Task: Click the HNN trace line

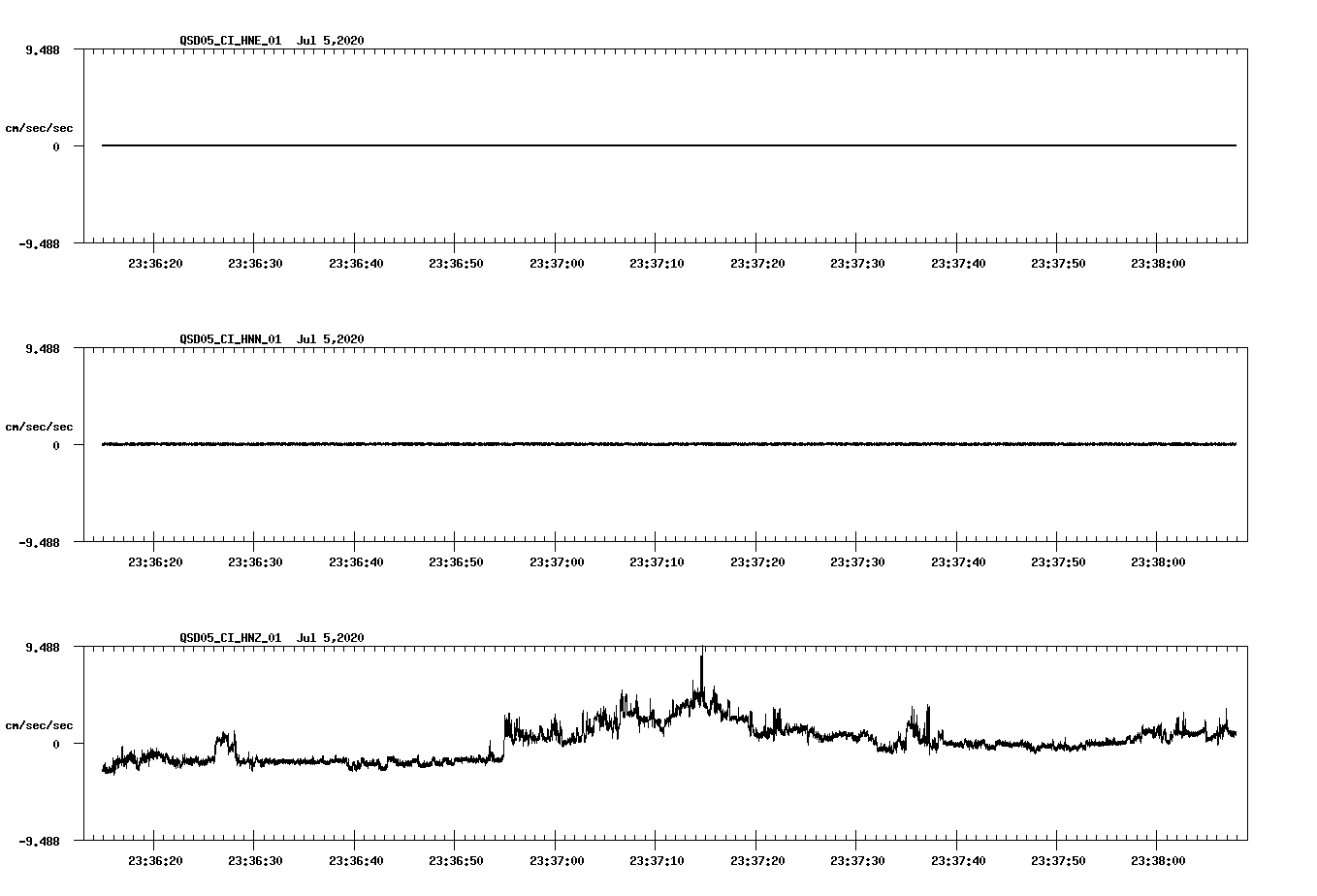Action: click(x=669, y=444)
